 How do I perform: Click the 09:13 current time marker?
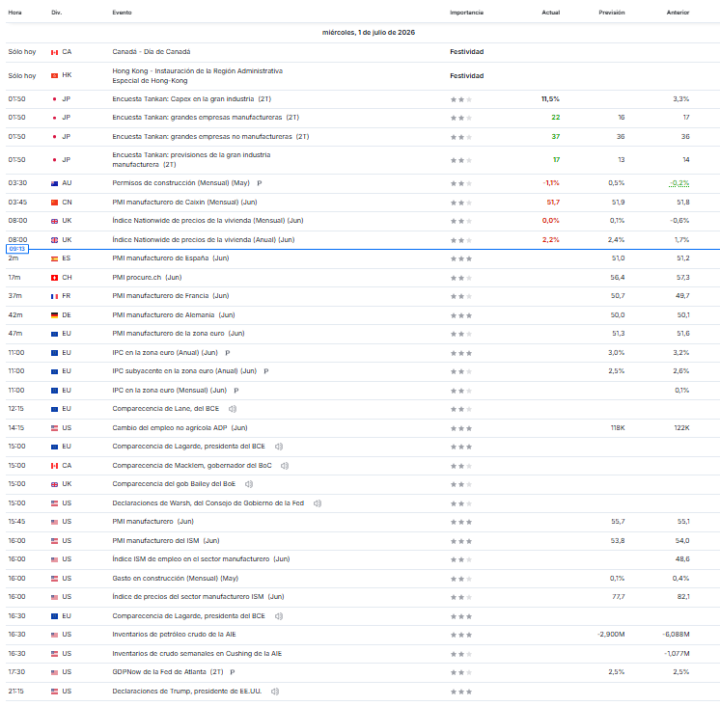click(x=17, y=249)
